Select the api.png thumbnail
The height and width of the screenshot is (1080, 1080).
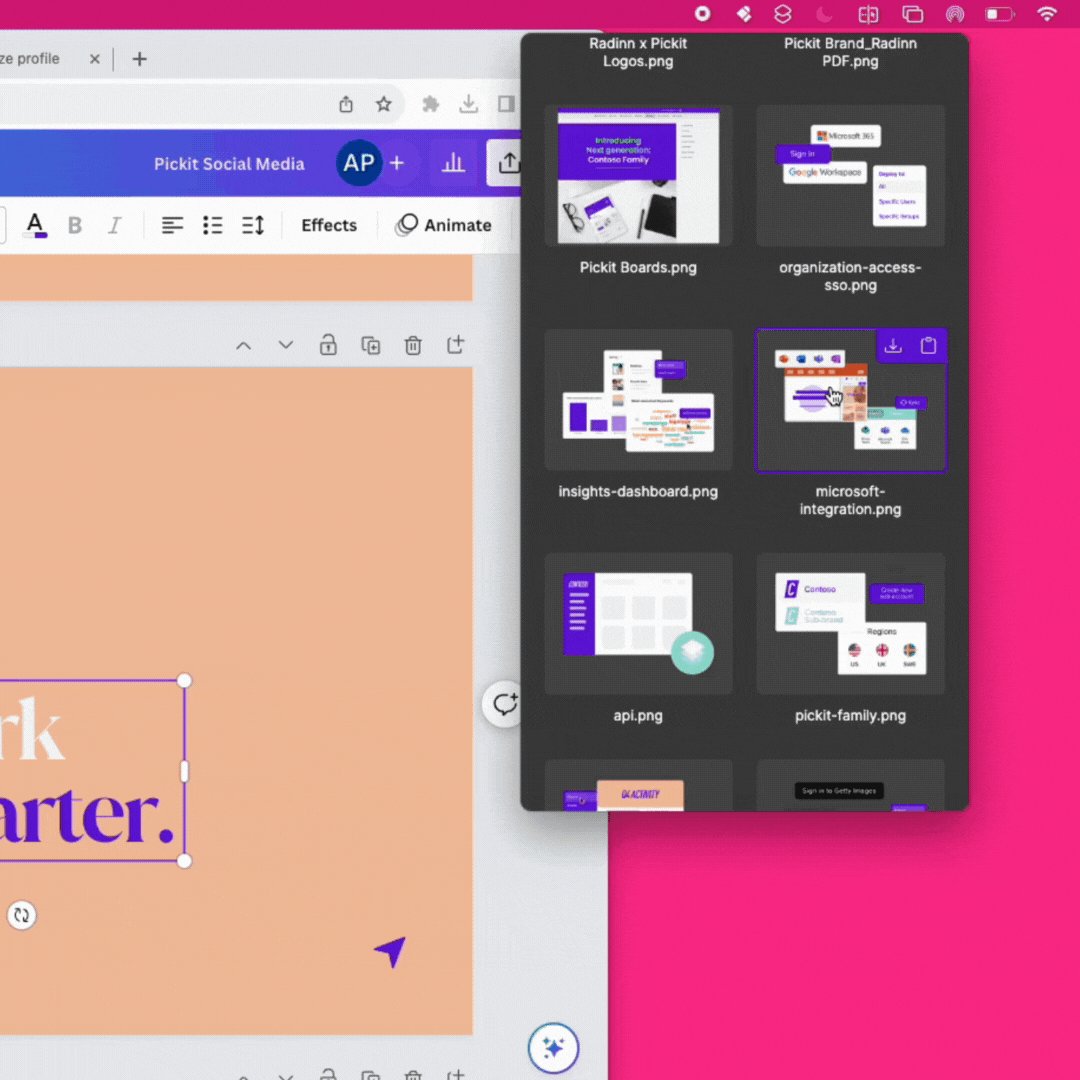638,623
